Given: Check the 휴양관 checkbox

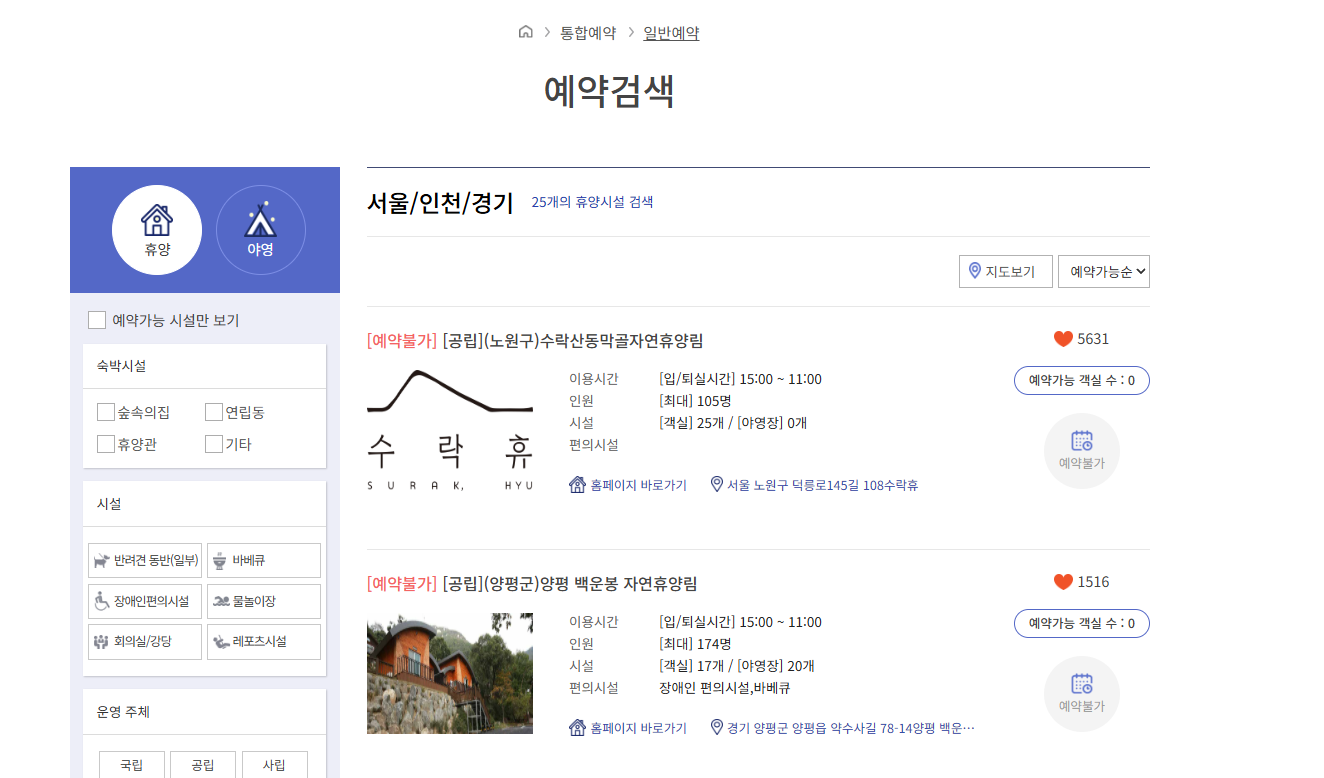Looking at the screenshot, I should click(106, 444).
